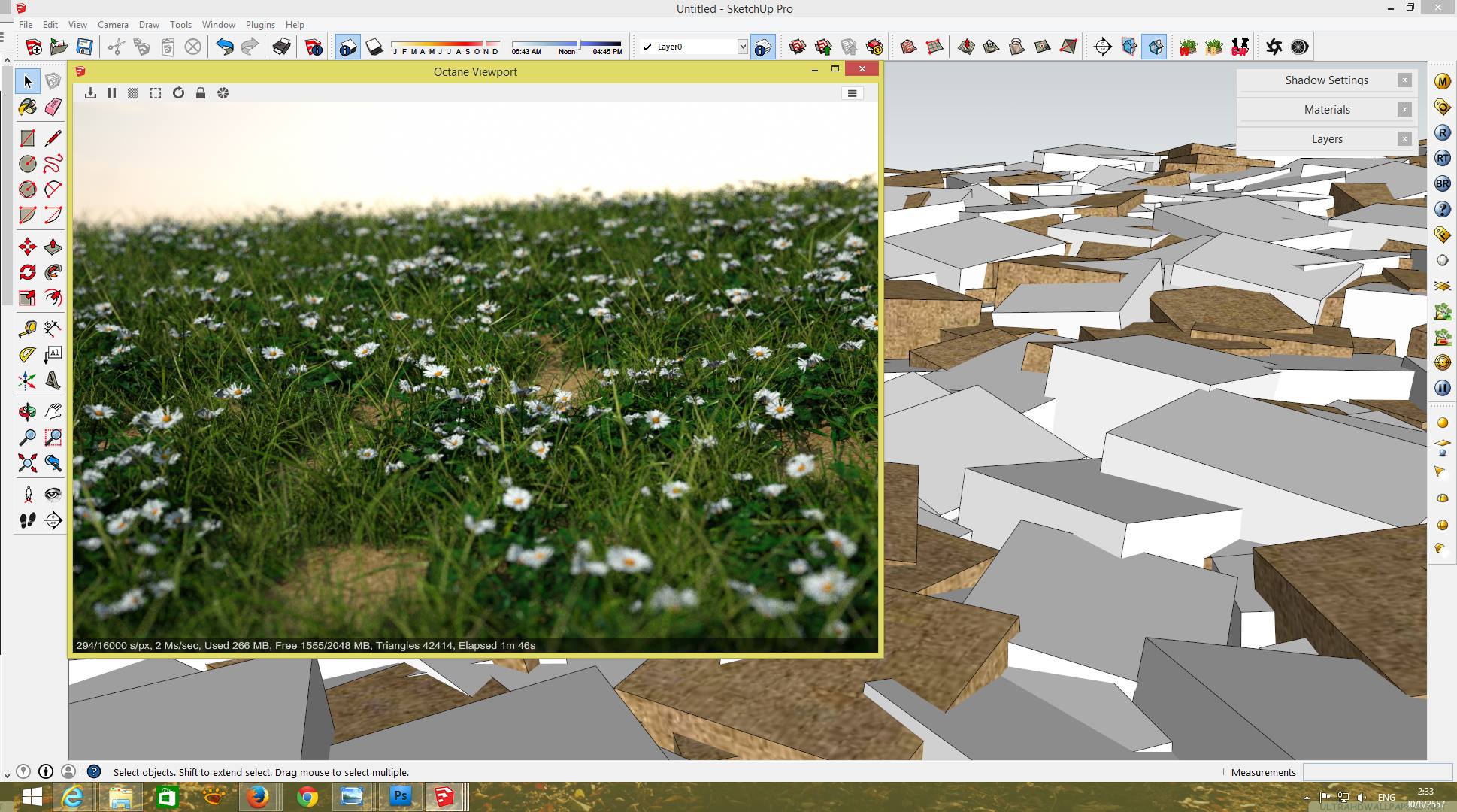1457x812 pixels.
Task: Pick the Paint Bucket tool
Action: (x=28, y=107)
